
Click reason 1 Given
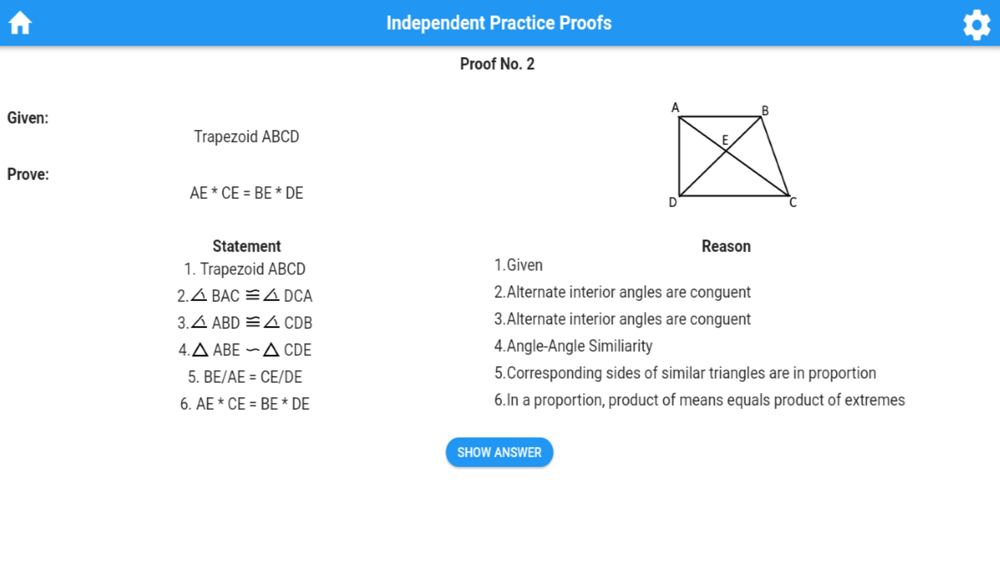pyautogui.click(x=518, y=265)
